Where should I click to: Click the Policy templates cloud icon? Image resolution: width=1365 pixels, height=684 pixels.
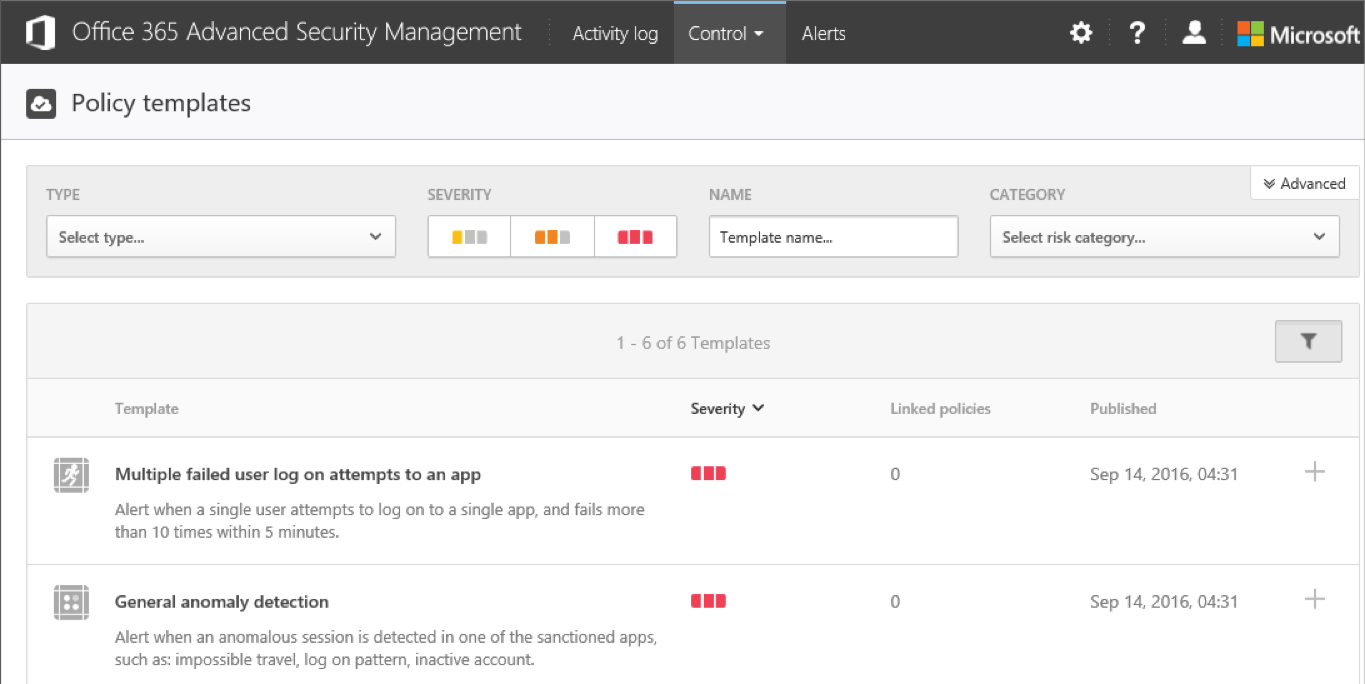tap(41, 104)
